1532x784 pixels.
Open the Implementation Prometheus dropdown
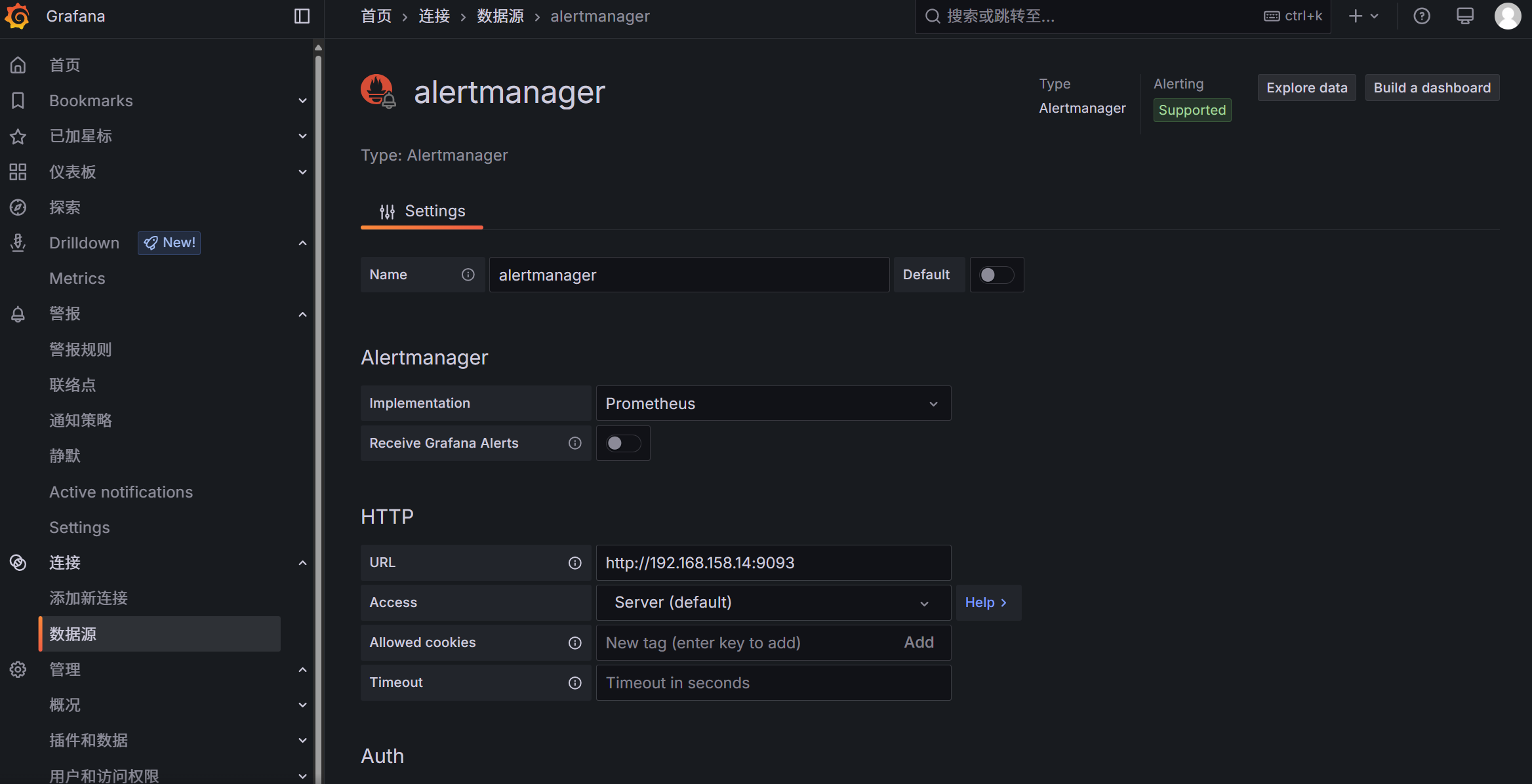click(x=773, y=403)
